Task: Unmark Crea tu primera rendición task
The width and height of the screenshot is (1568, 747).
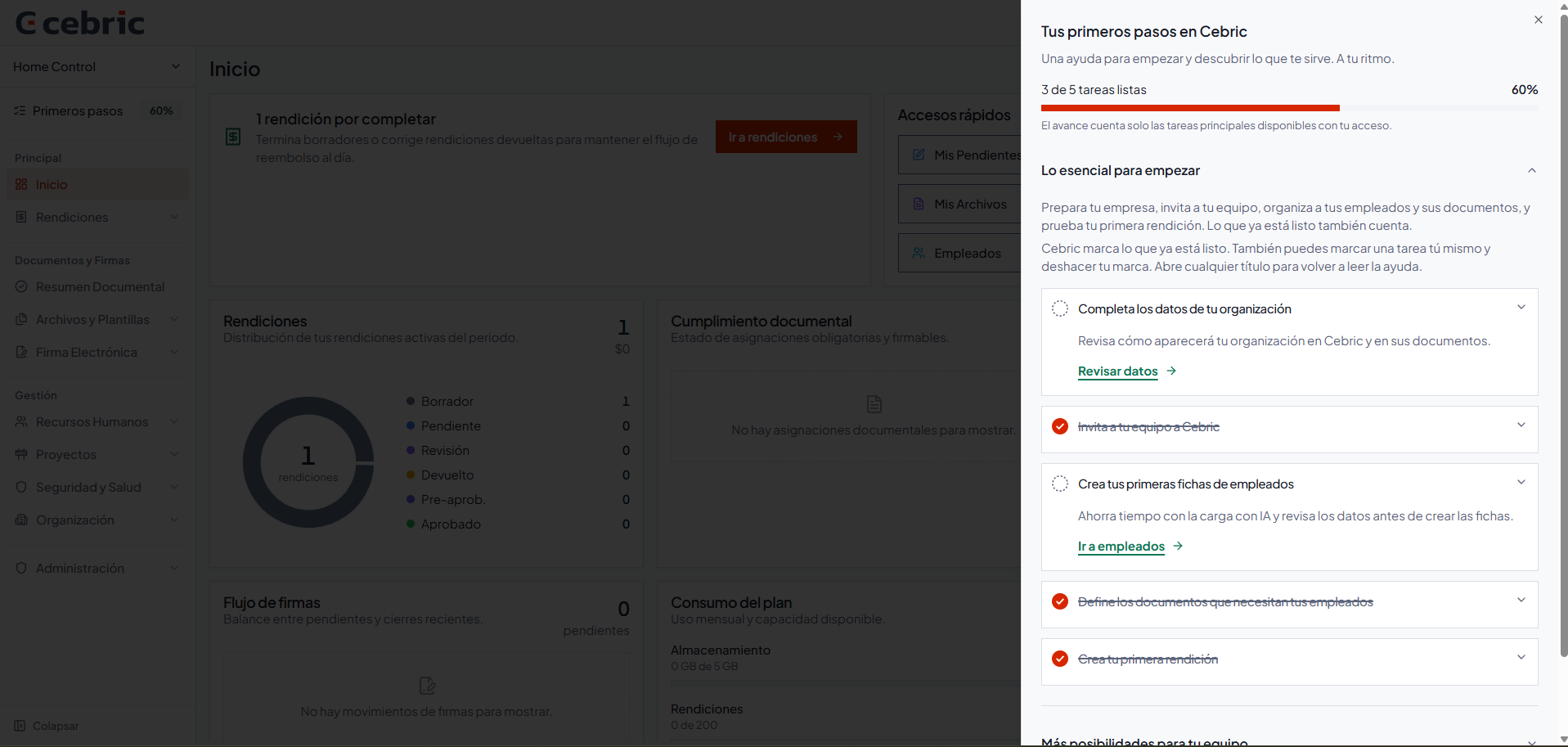Action: click(1059, 659)
